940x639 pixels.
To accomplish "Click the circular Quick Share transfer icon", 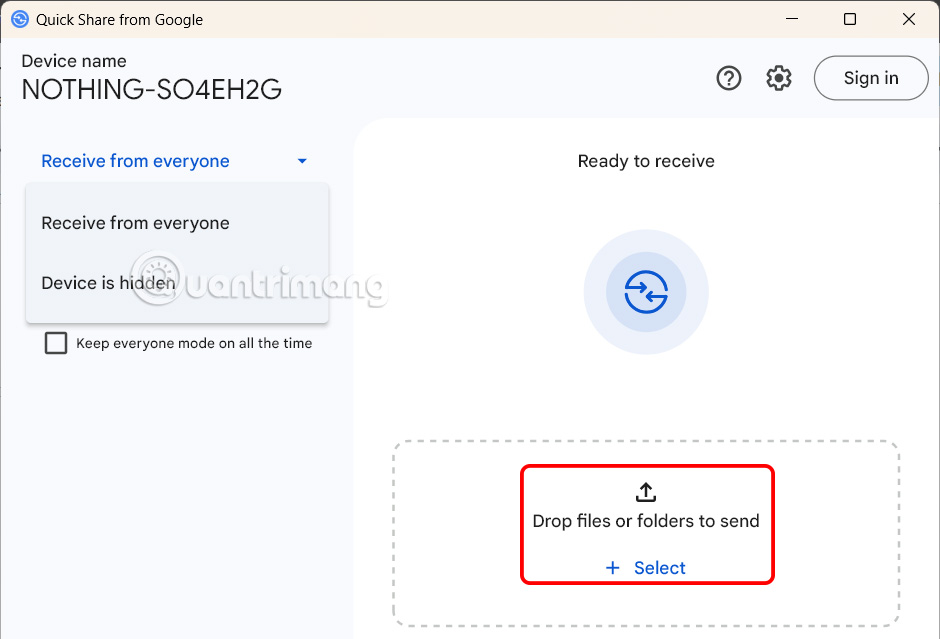I will 646,292.
